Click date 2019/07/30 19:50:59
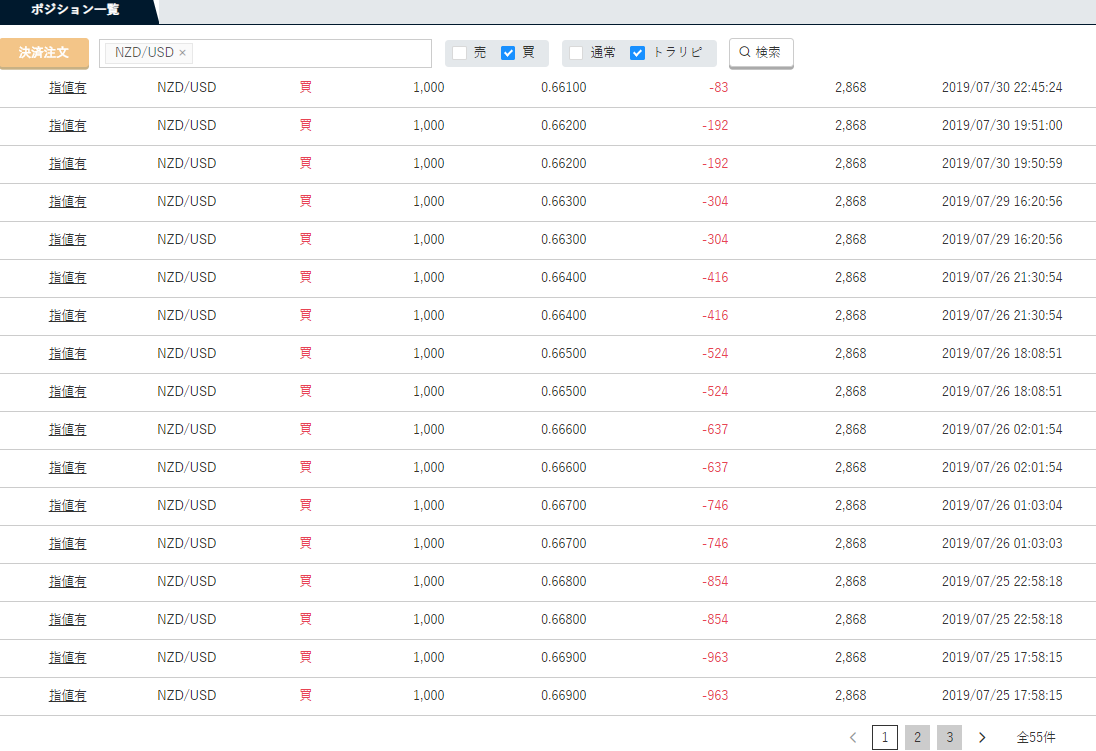This screenshot has width=1096, height=751. point(1002,164)
